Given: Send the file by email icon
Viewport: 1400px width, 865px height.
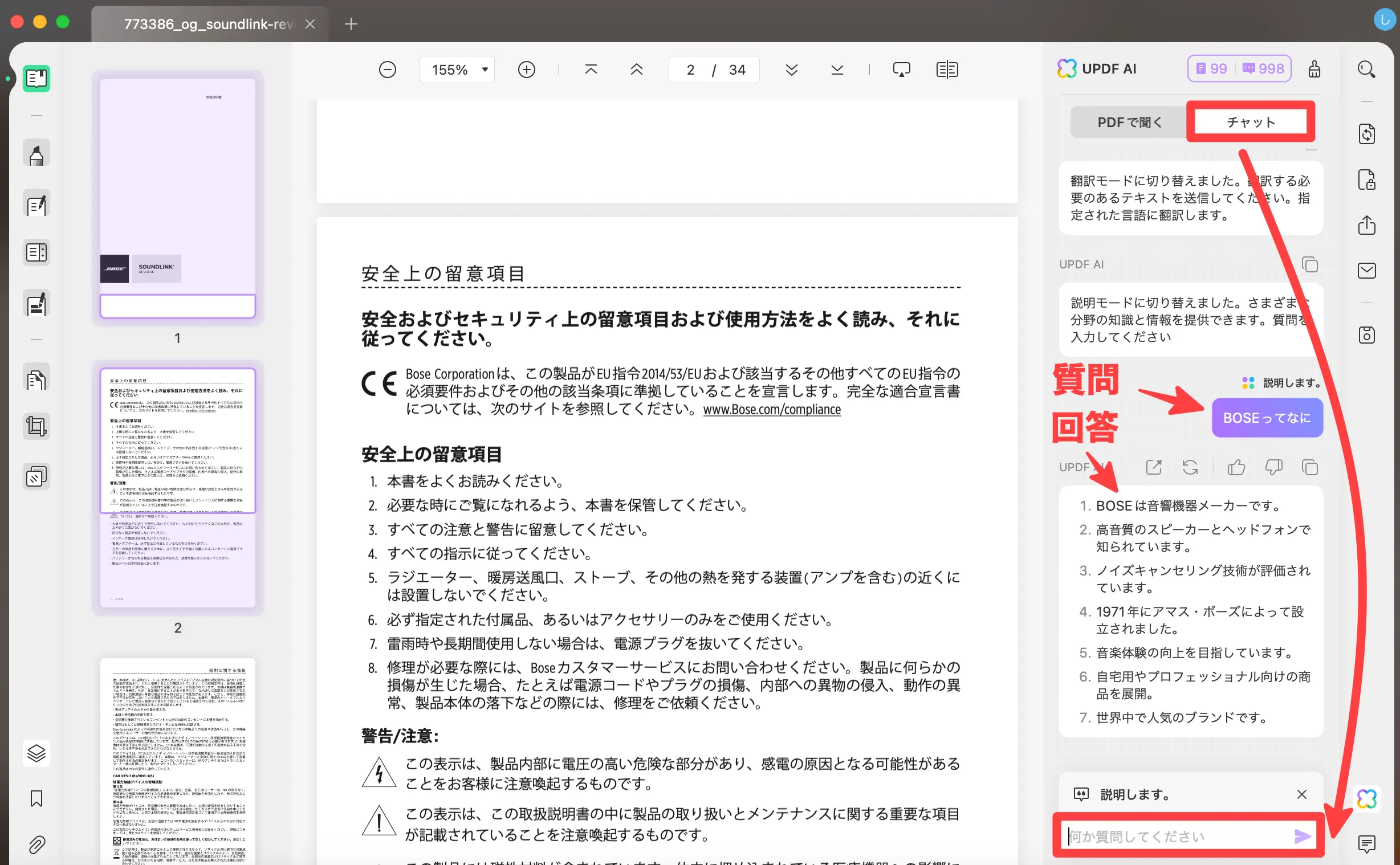Looking at the screenshot, I should pos(1367,271).
